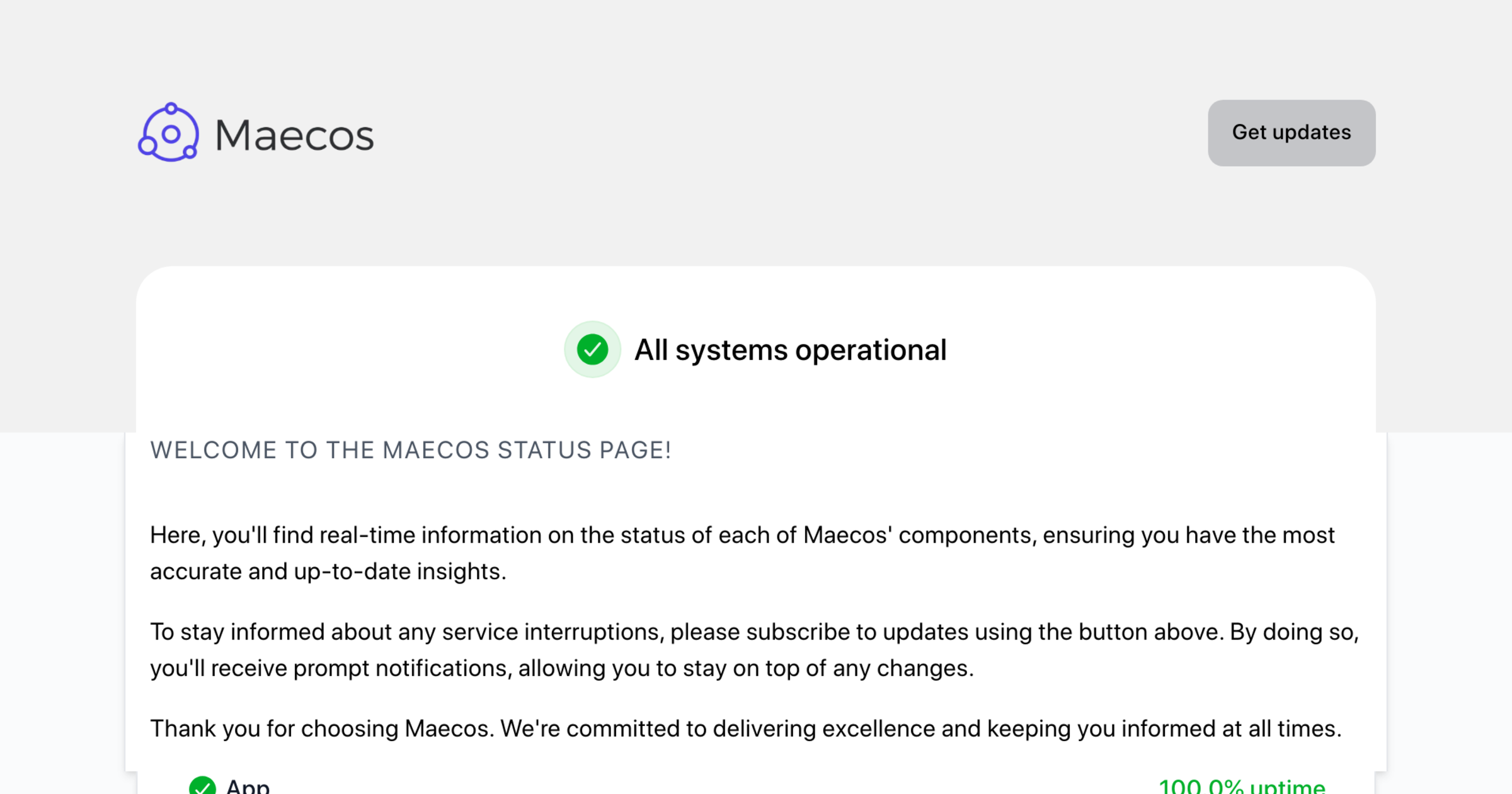Click the welcome status page heading

[410, 449]
